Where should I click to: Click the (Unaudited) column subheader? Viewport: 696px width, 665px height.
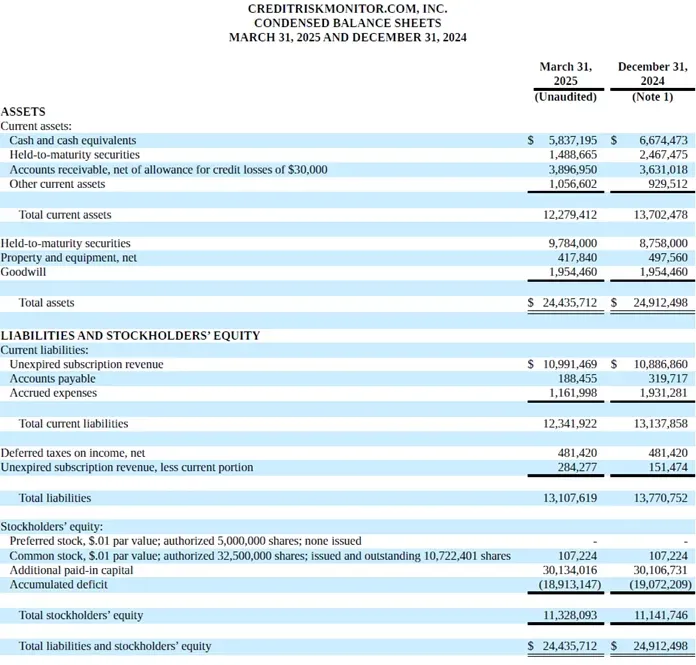566,97
